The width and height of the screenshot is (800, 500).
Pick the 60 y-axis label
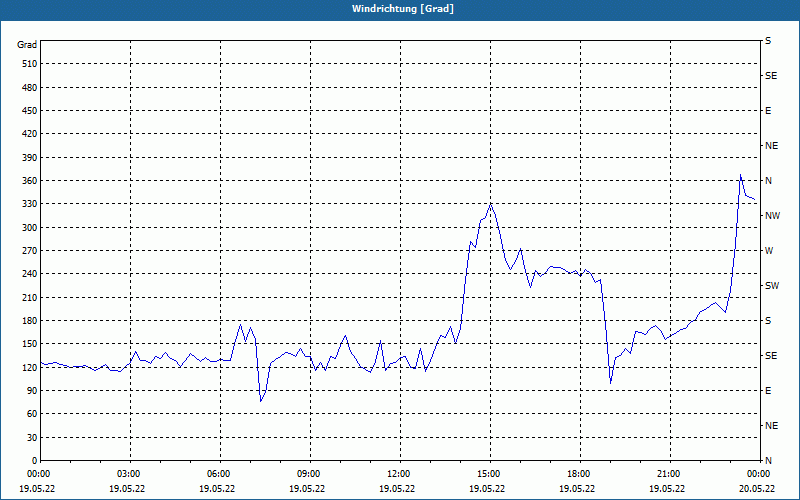click(32, 414)
